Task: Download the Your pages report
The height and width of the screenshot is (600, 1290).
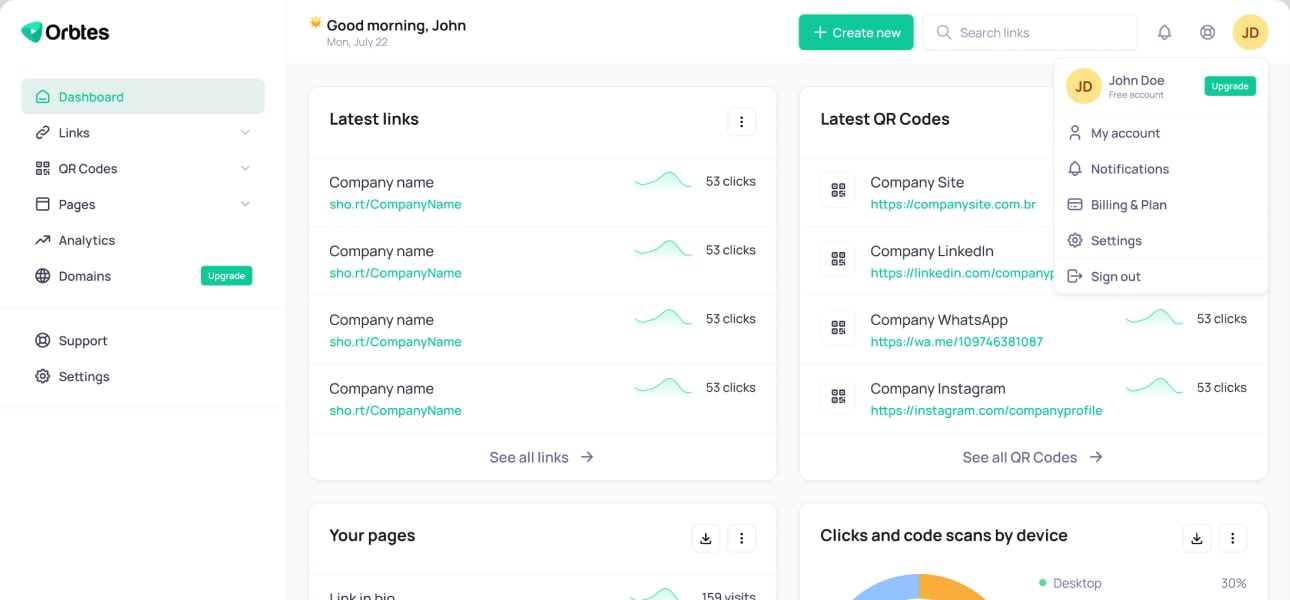Action: point(705,538)
